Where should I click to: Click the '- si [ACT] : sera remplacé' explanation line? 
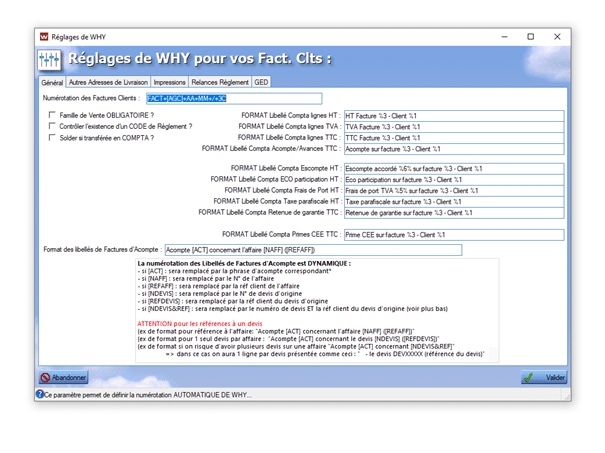[234, 271]
